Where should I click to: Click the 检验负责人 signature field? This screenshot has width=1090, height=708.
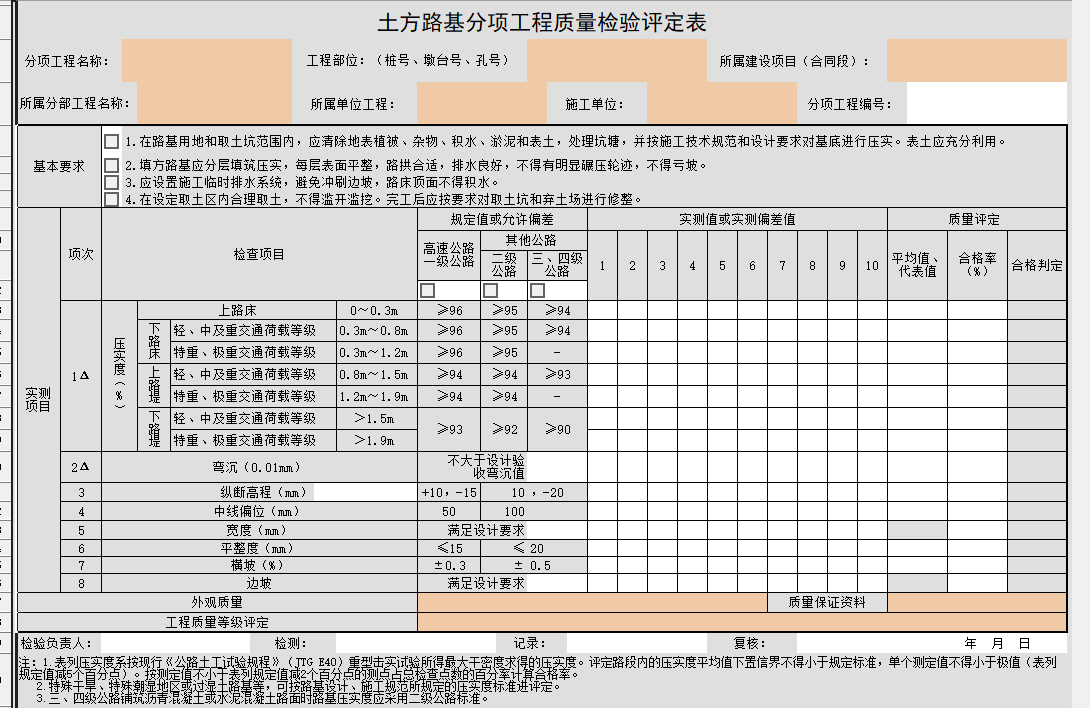pos(170,643)
